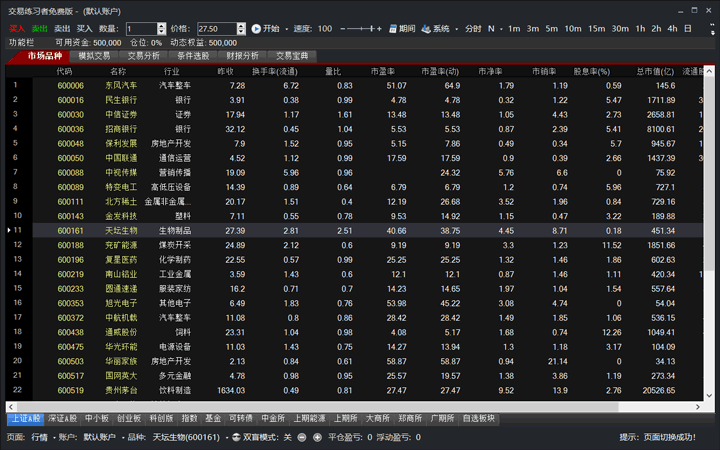This screenshot has height=450, width=720.
Task: Adjust the 速度 speed slider
Action: point(361,29)
